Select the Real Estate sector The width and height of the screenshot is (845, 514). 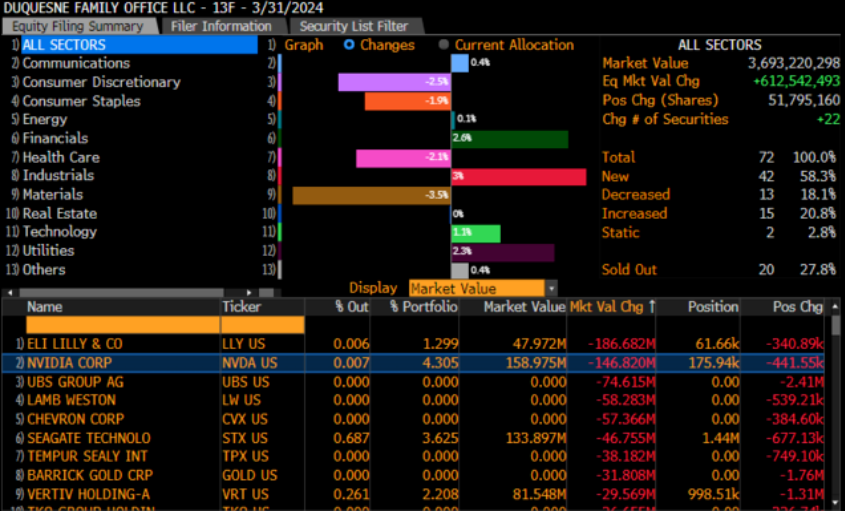coord(60,213)
